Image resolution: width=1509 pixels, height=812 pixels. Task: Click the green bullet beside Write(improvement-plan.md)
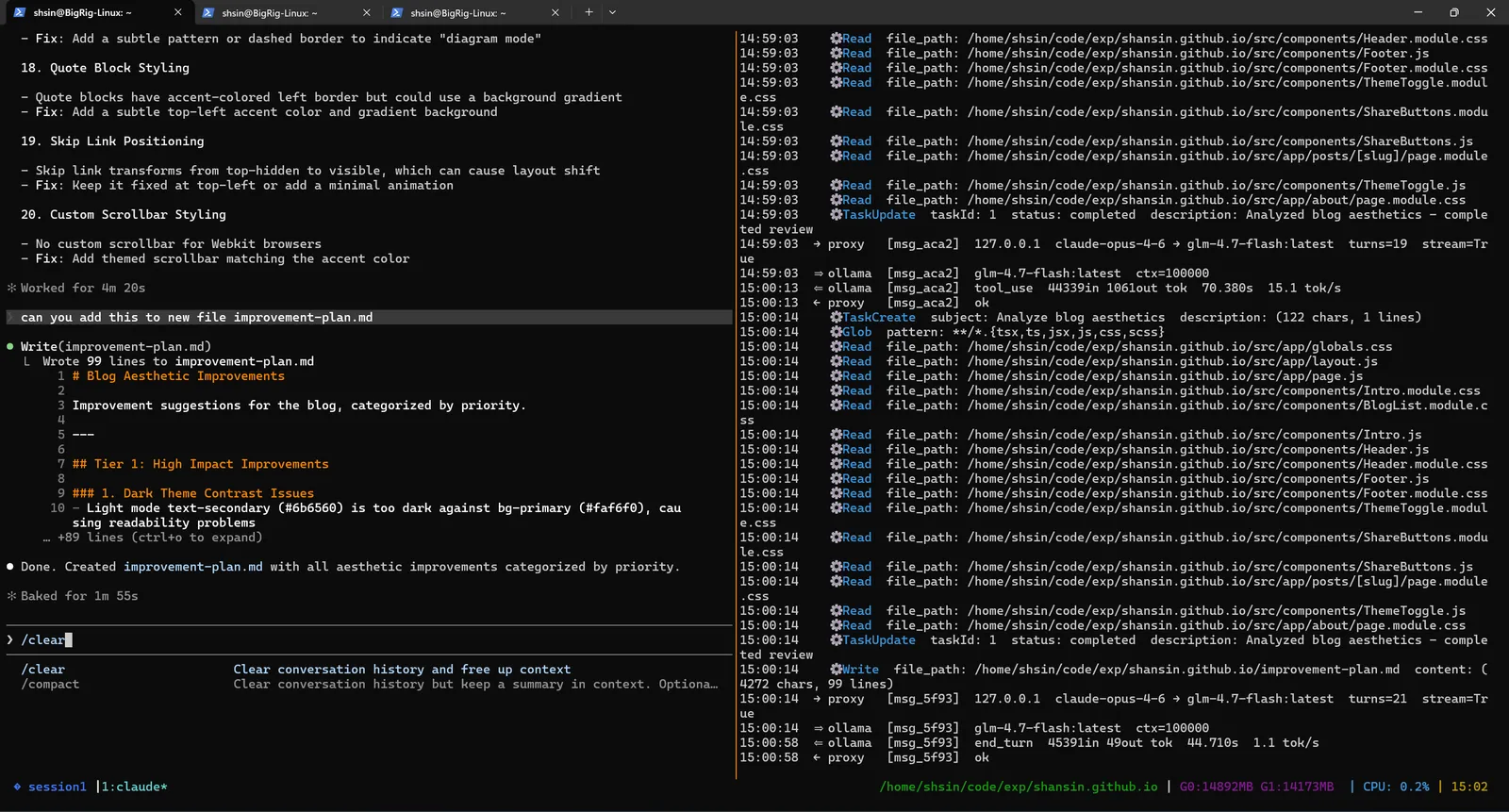coord(10,347)
